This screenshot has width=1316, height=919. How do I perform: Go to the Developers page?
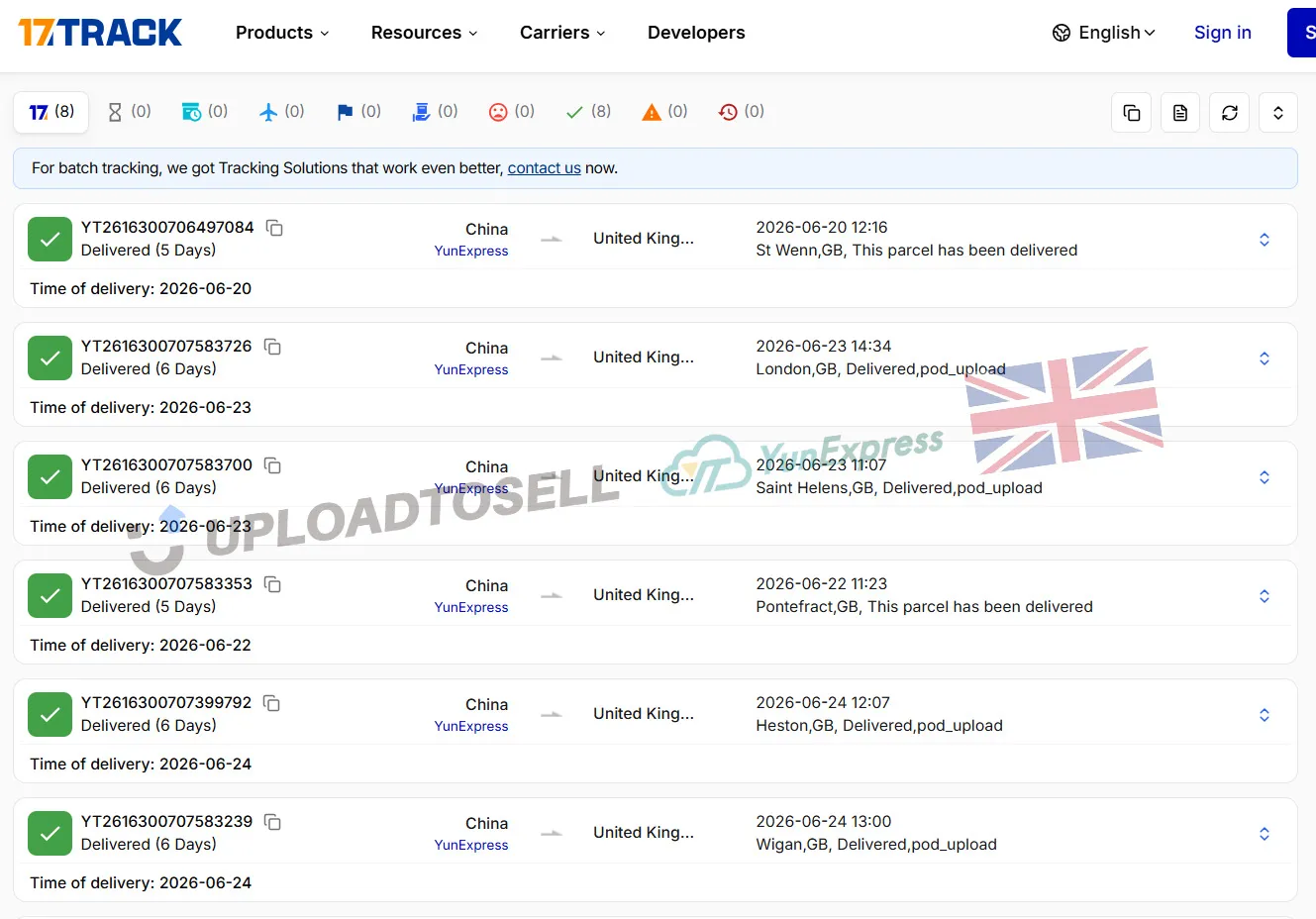(696, 33)
